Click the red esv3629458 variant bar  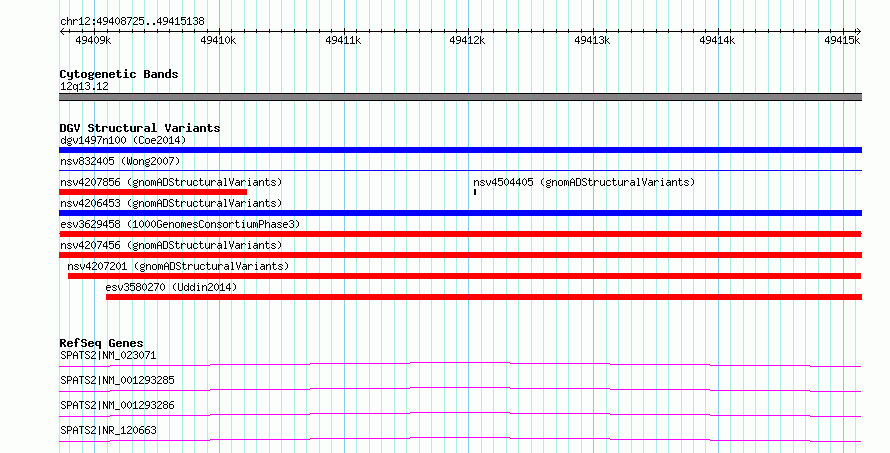click(460, 234)
